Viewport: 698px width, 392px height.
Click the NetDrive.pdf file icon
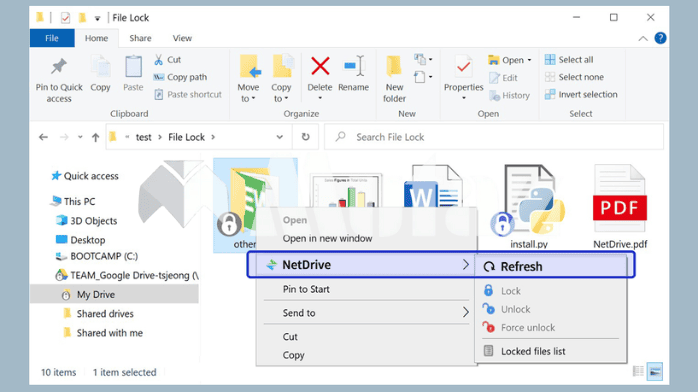(620, 199)
